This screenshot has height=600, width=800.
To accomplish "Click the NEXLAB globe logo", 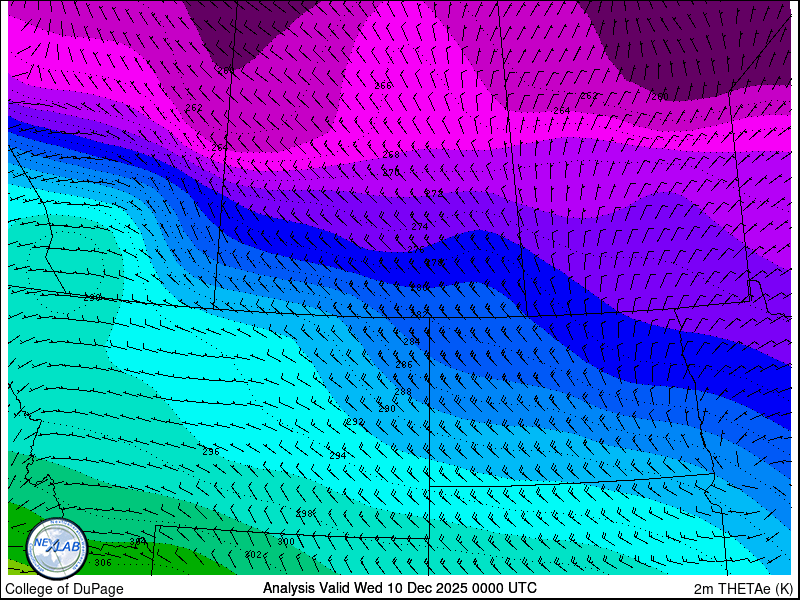I will pyautogui.click(x=57, y=549).
